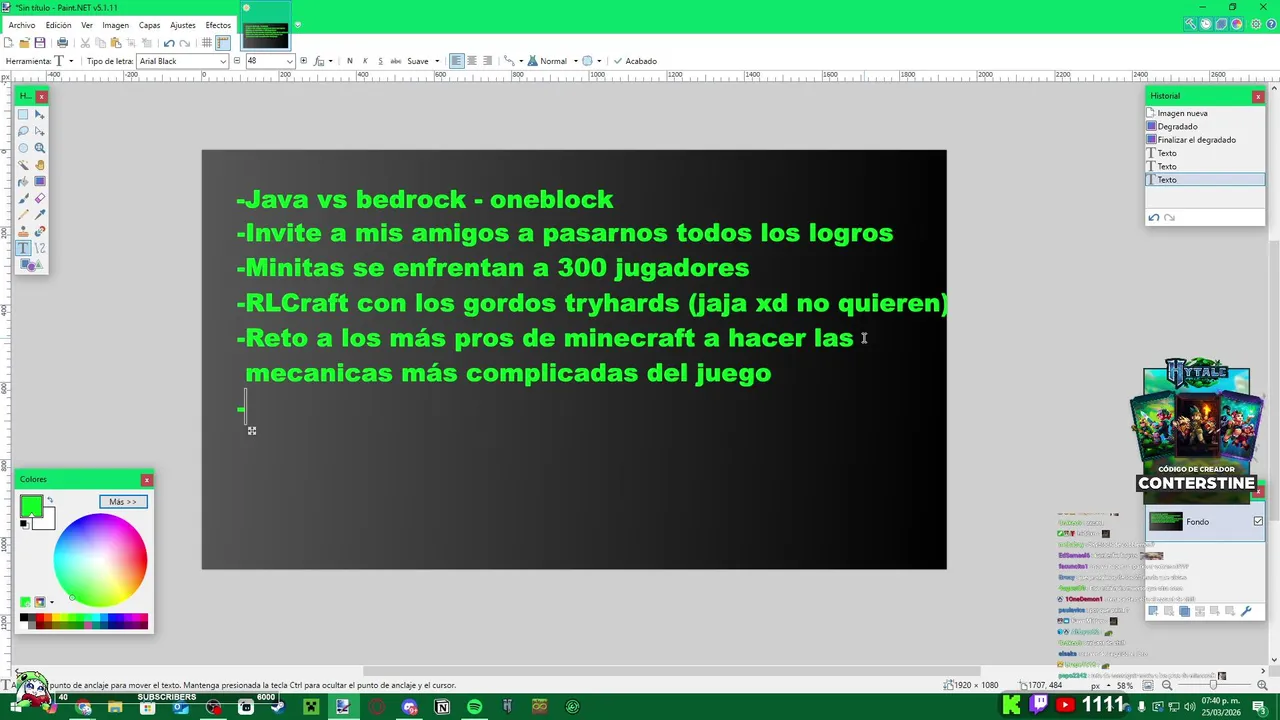
Task: Align text center
Action: pos(472,61)
